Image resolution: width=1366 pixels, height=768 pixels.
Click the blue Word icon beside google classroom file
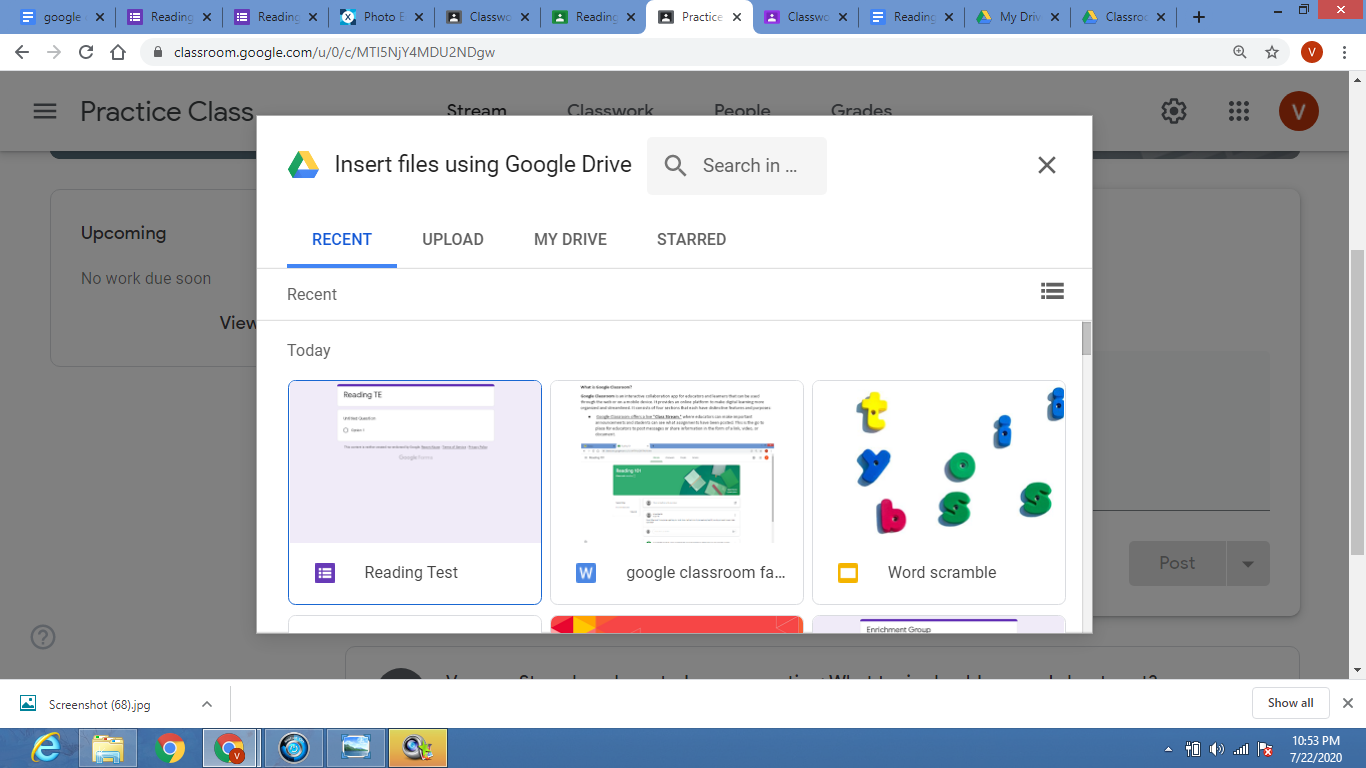pos(586,573)
